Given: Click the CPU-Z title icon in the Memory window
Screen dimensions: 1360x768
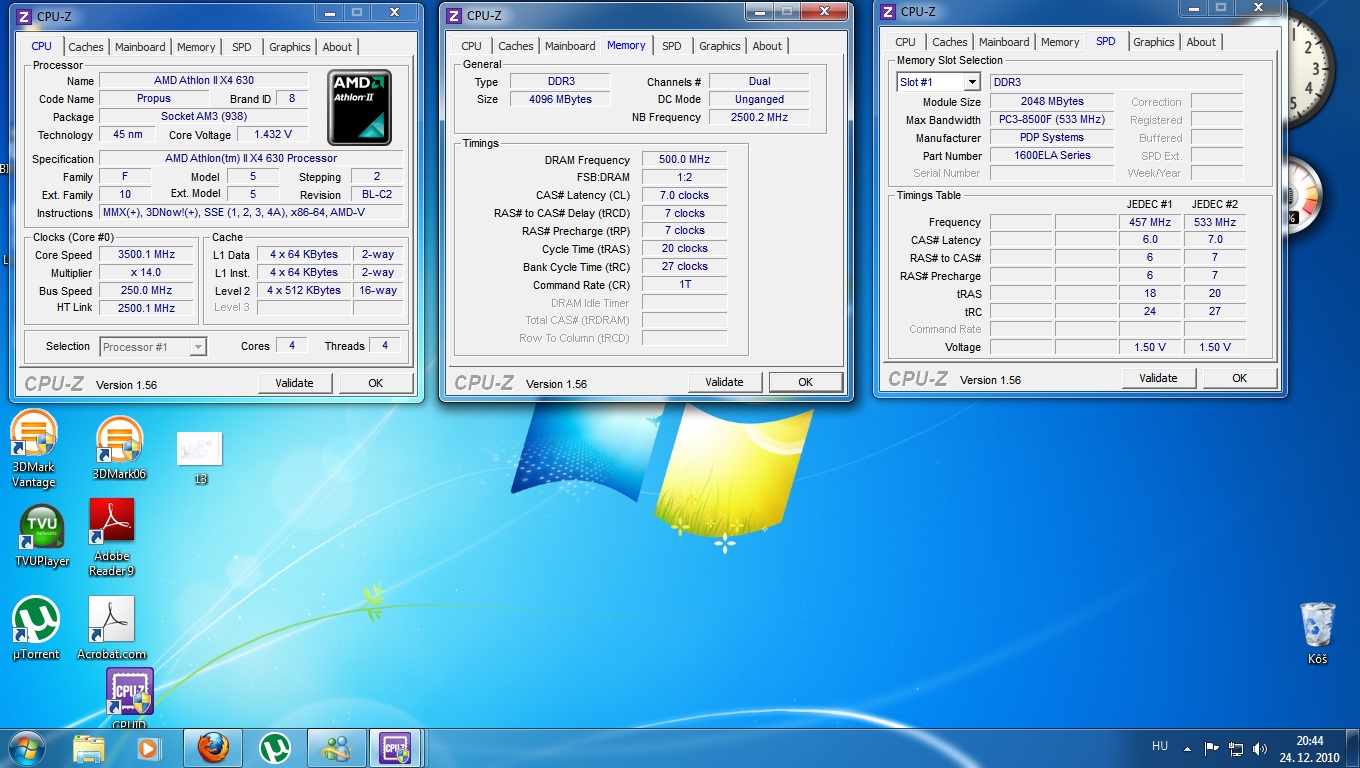Looking at the screenshot, I should click(x=454, y=15).
